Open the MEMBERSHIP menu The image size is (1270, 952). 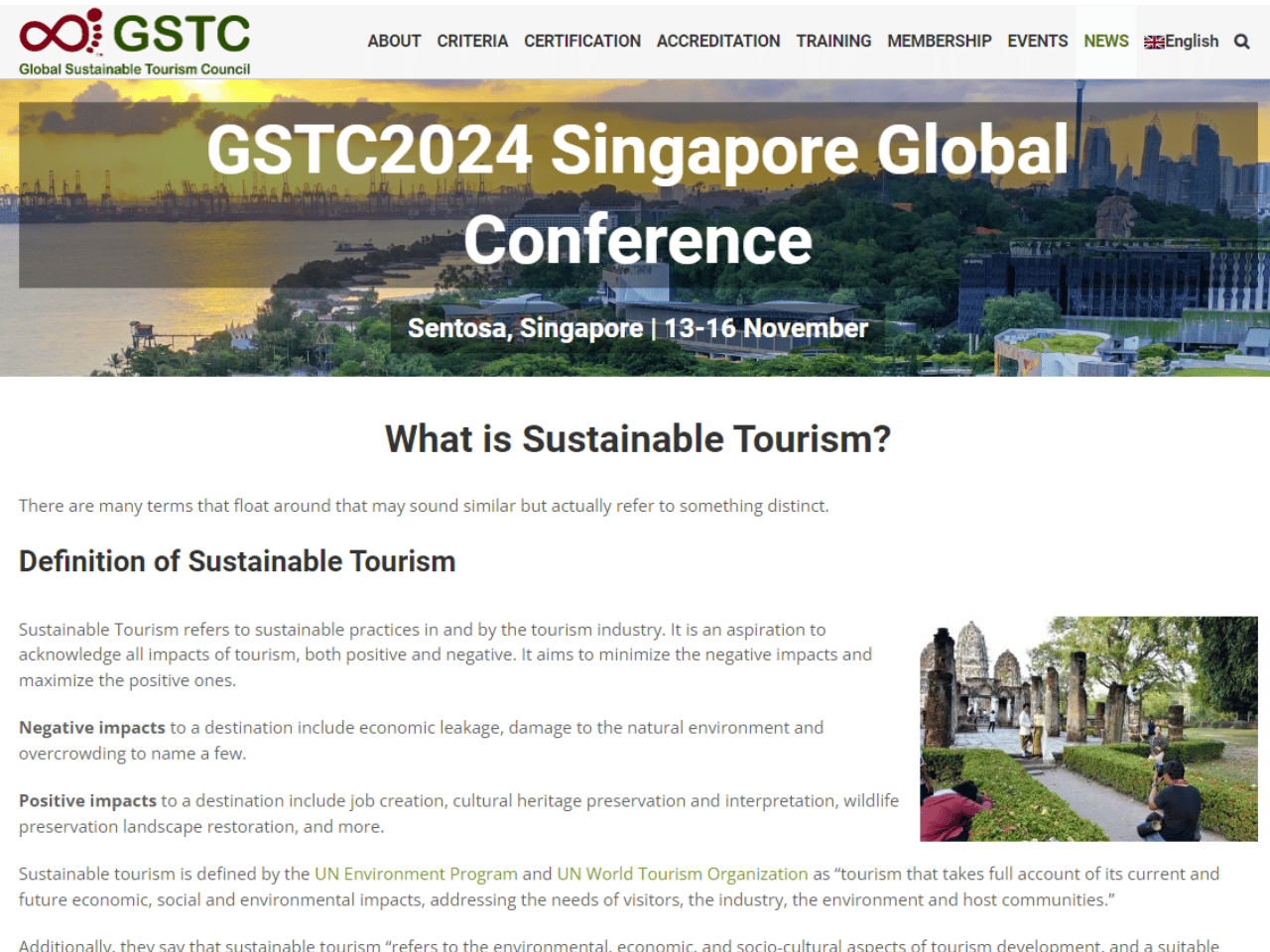(x=940, y=42)
